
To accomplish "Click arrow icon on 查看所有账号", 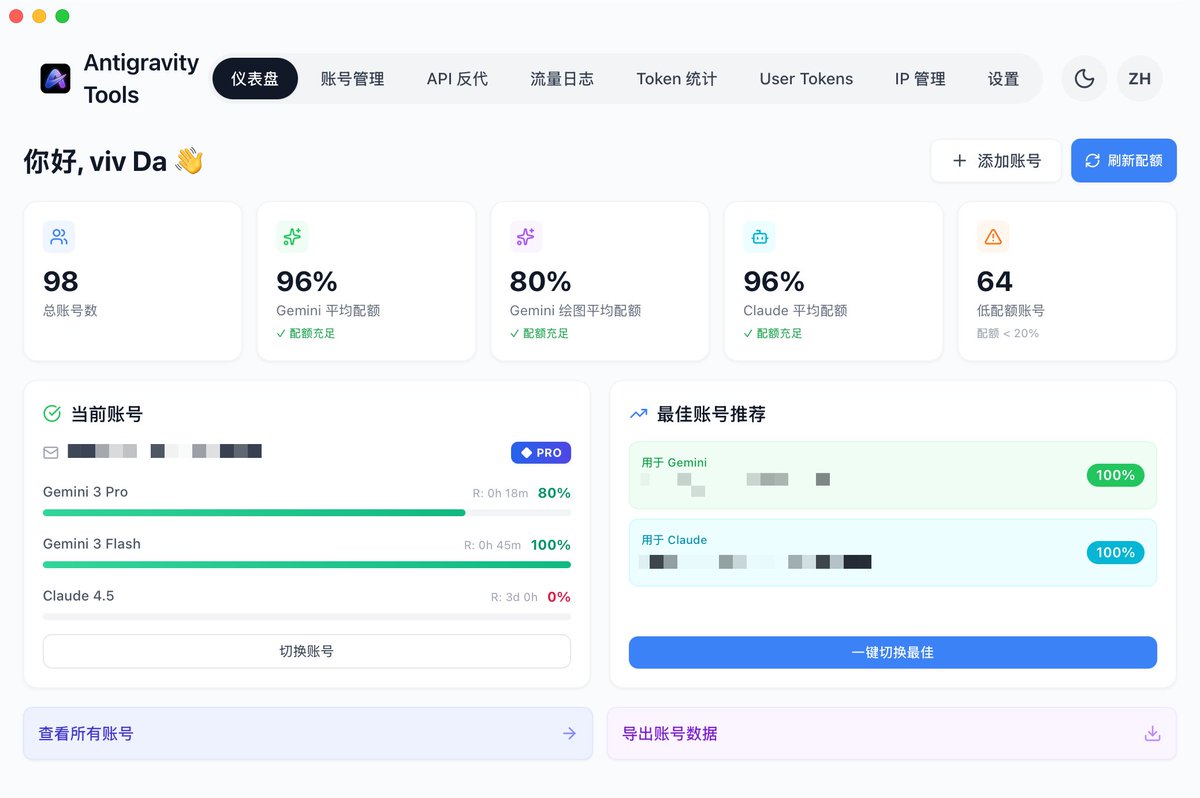I will coord(569,733).
